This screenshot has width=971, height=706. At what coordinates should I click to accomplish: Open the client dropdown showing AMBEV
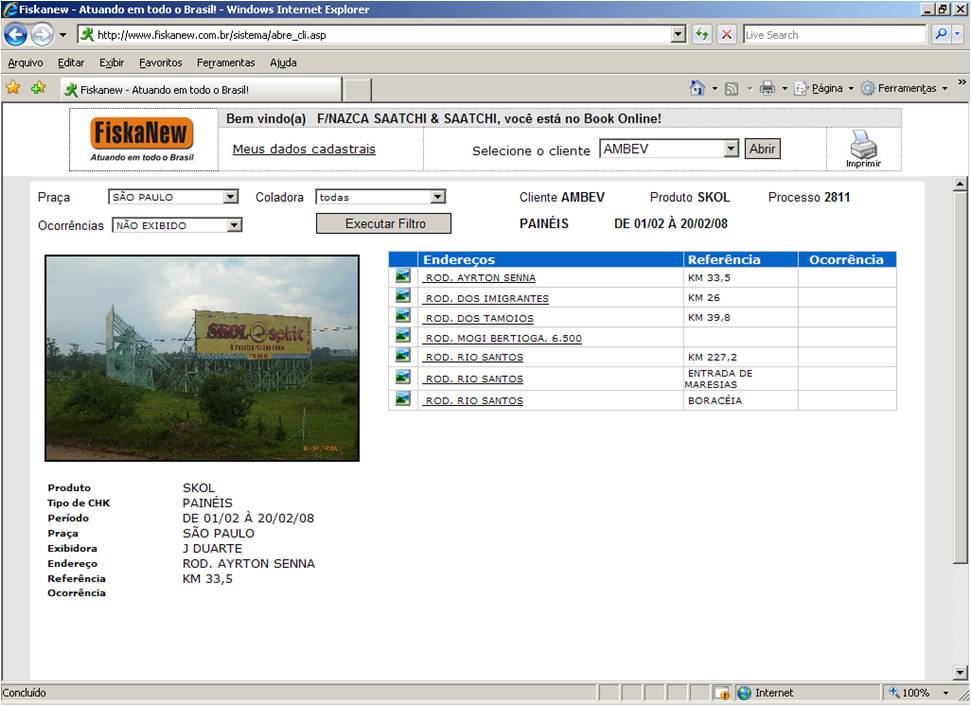(x=669, y=149)
